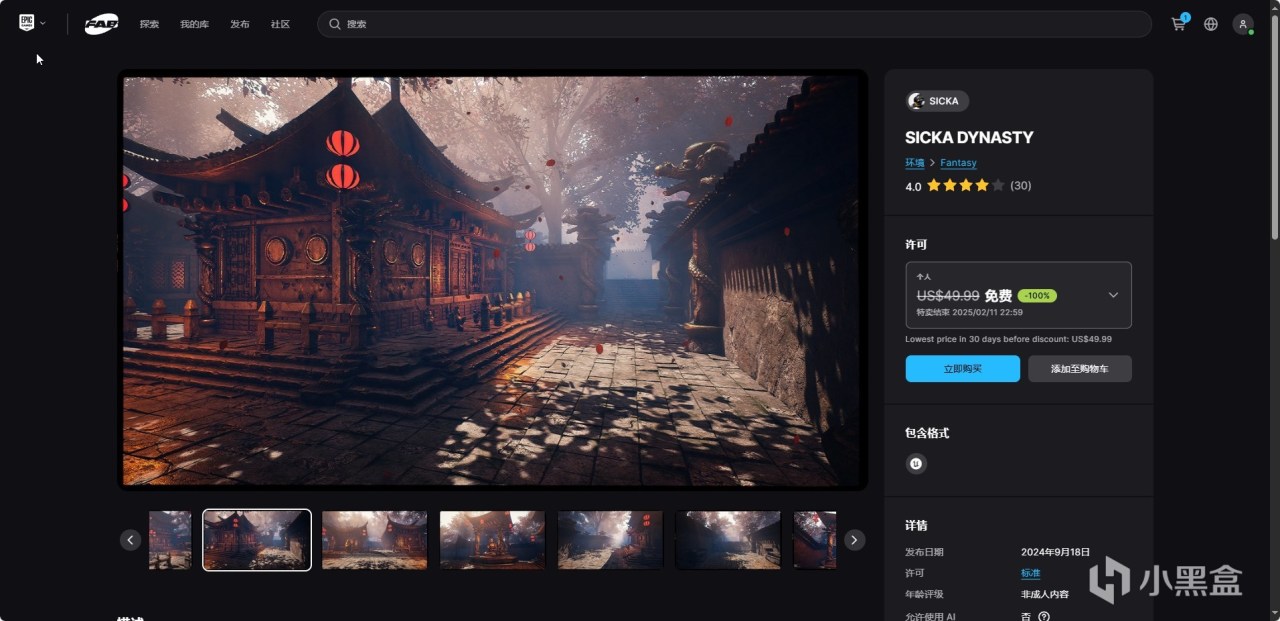1280x621 pixels.
Task: Select the middle thumbnail in the strip
Action: point(492,540)
